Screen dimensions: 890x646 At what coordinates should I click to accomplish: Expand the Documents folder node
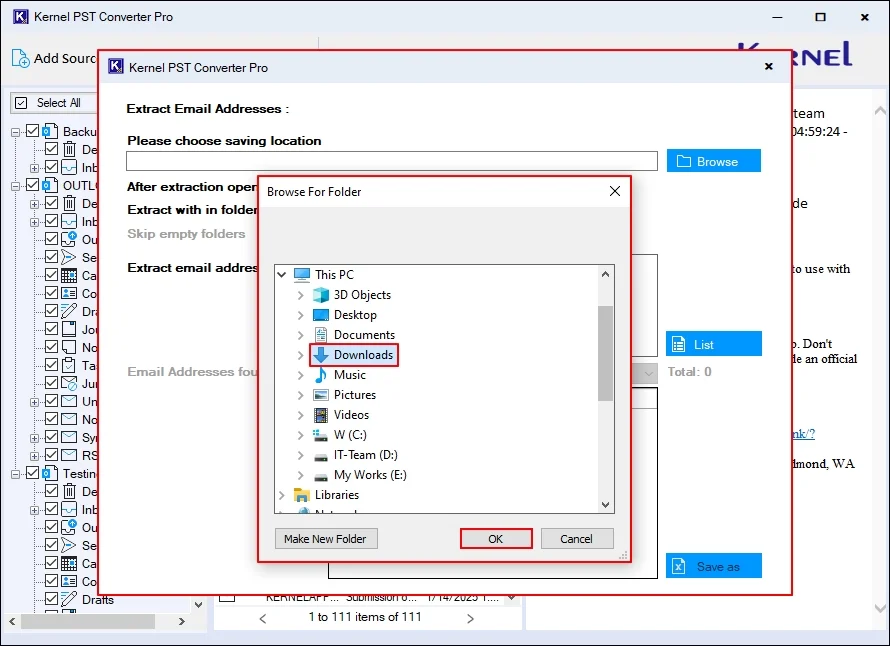click(x=300, y=335)
